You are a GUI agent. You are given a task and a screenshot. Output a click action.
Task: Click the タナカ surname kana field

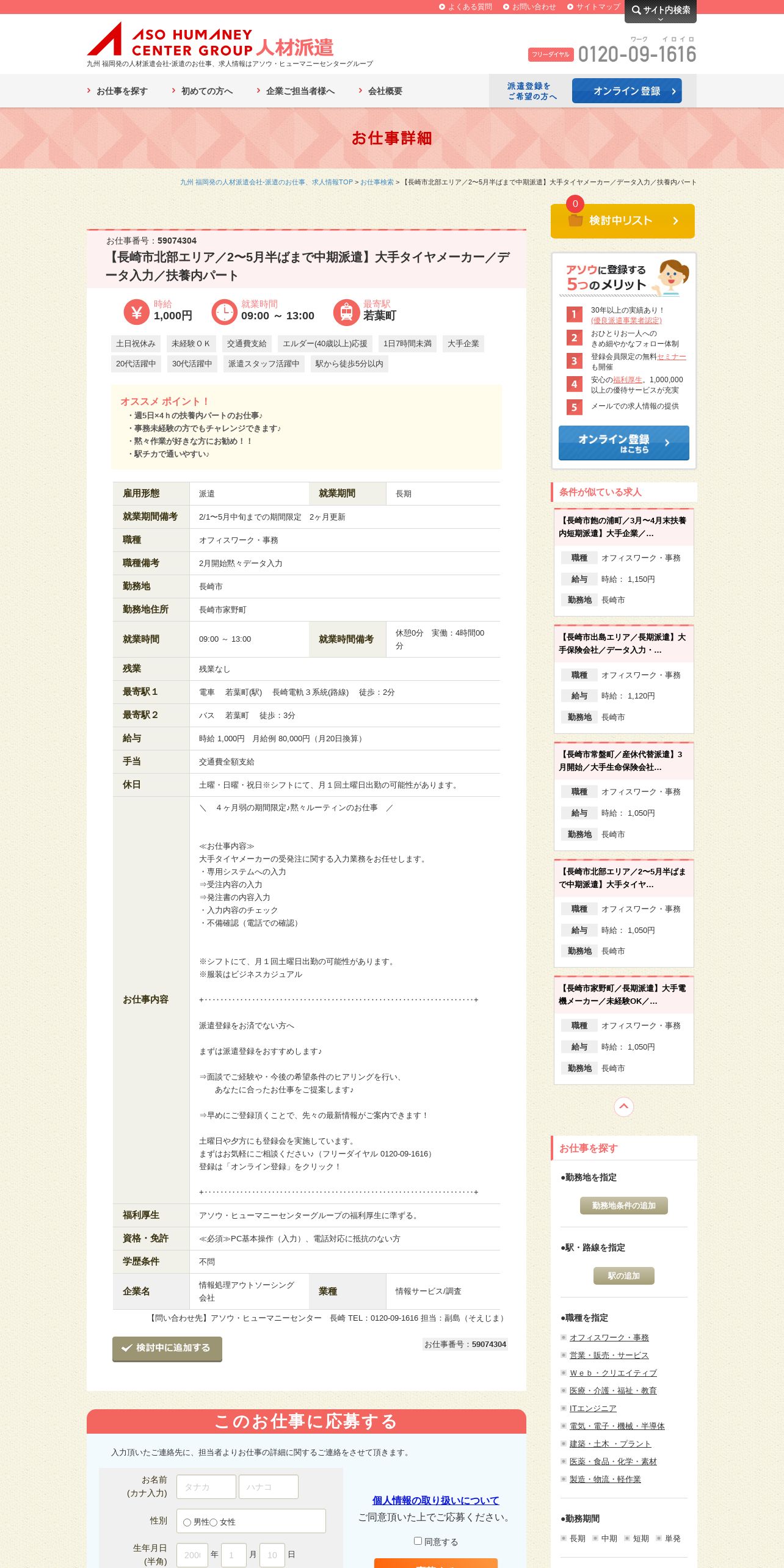tap(206, 1487)
